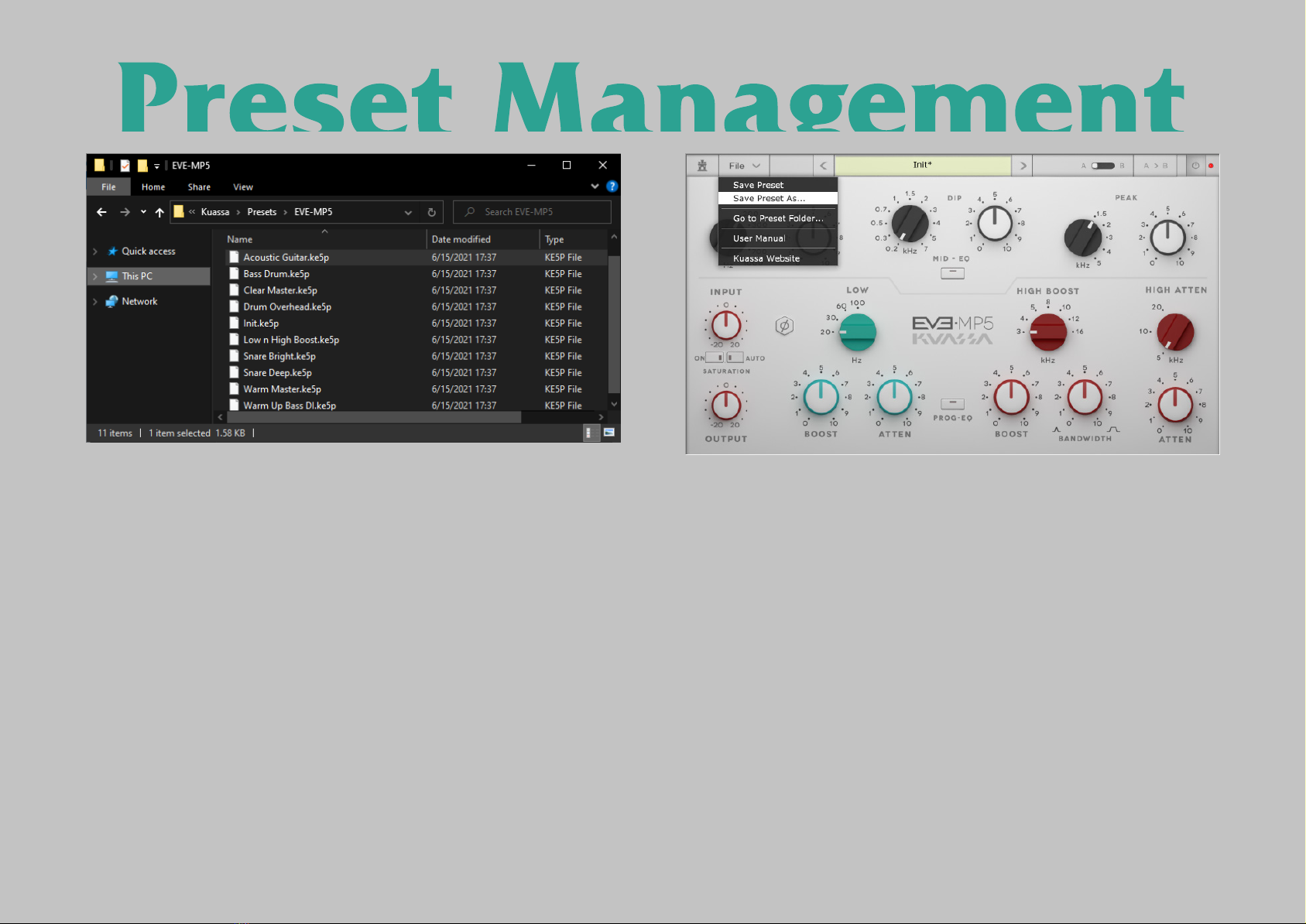The width and height of the screenshot is (1306, 924).
Task: Open Kuassa Website menu entry
Action: 778,258
